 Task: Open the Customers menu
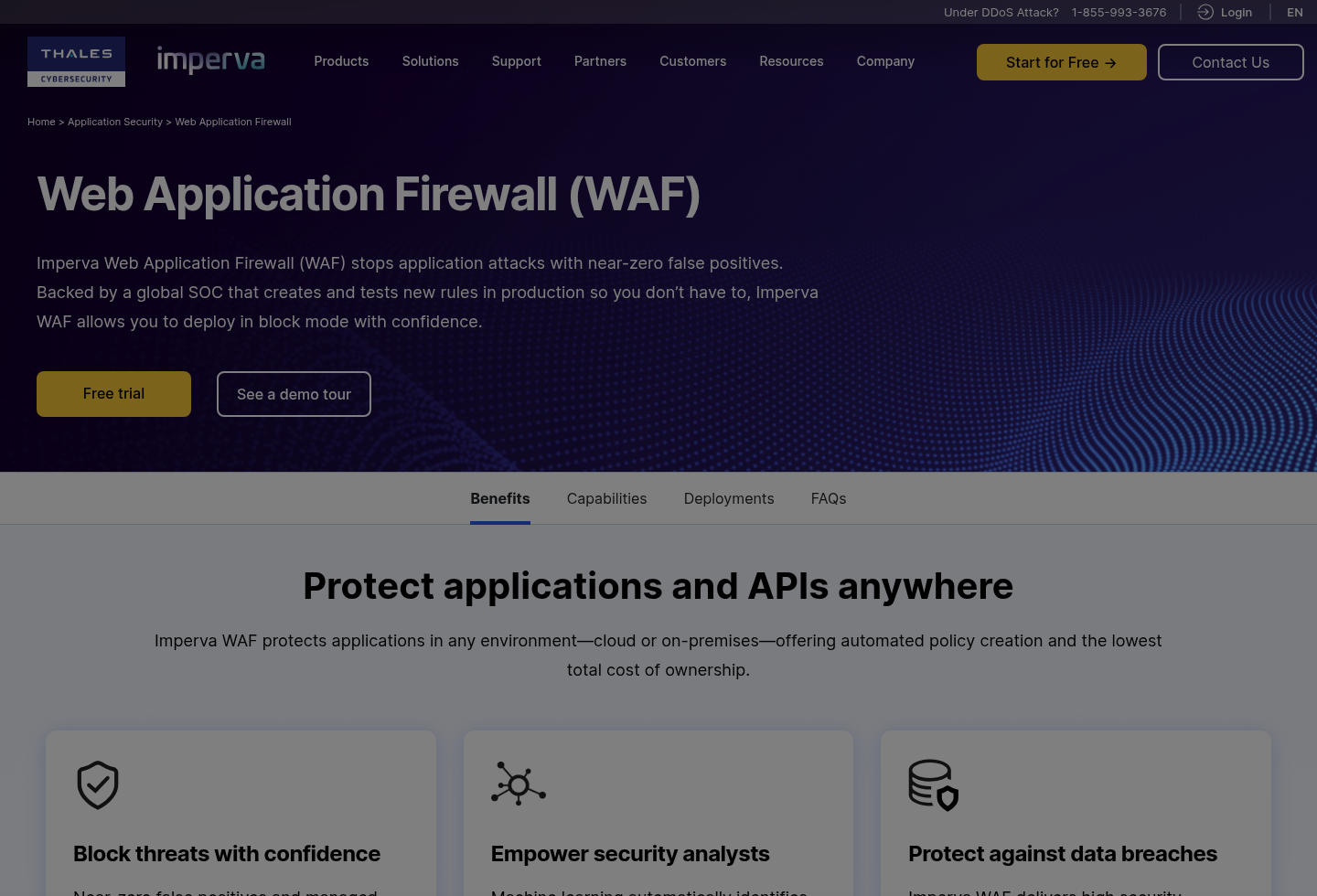(693, 61)
